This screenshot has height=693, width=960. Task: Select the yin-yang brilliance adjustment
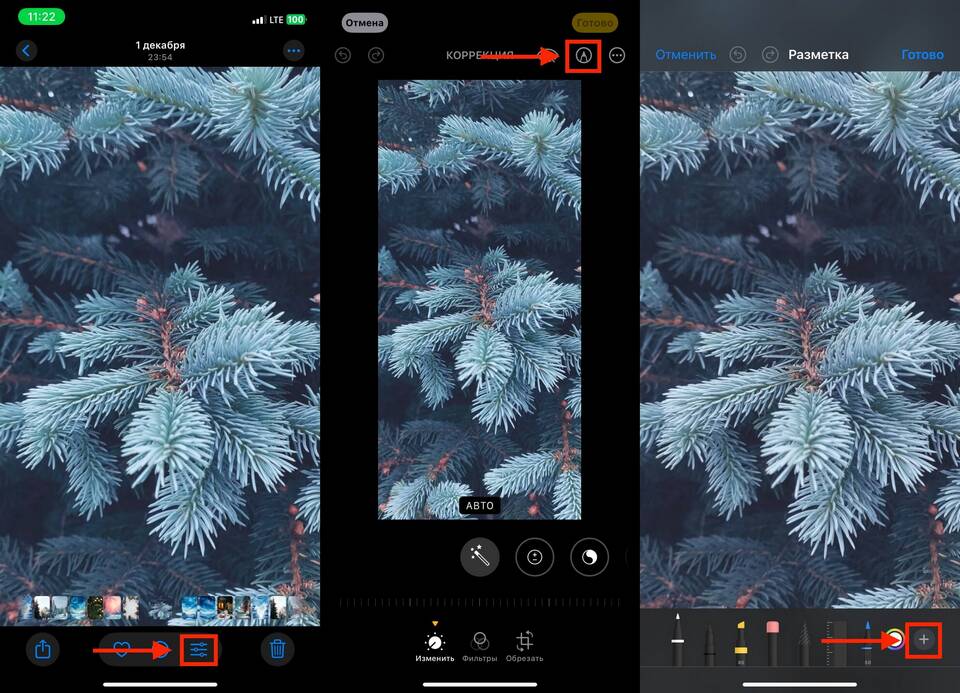[x=589, y=557]
